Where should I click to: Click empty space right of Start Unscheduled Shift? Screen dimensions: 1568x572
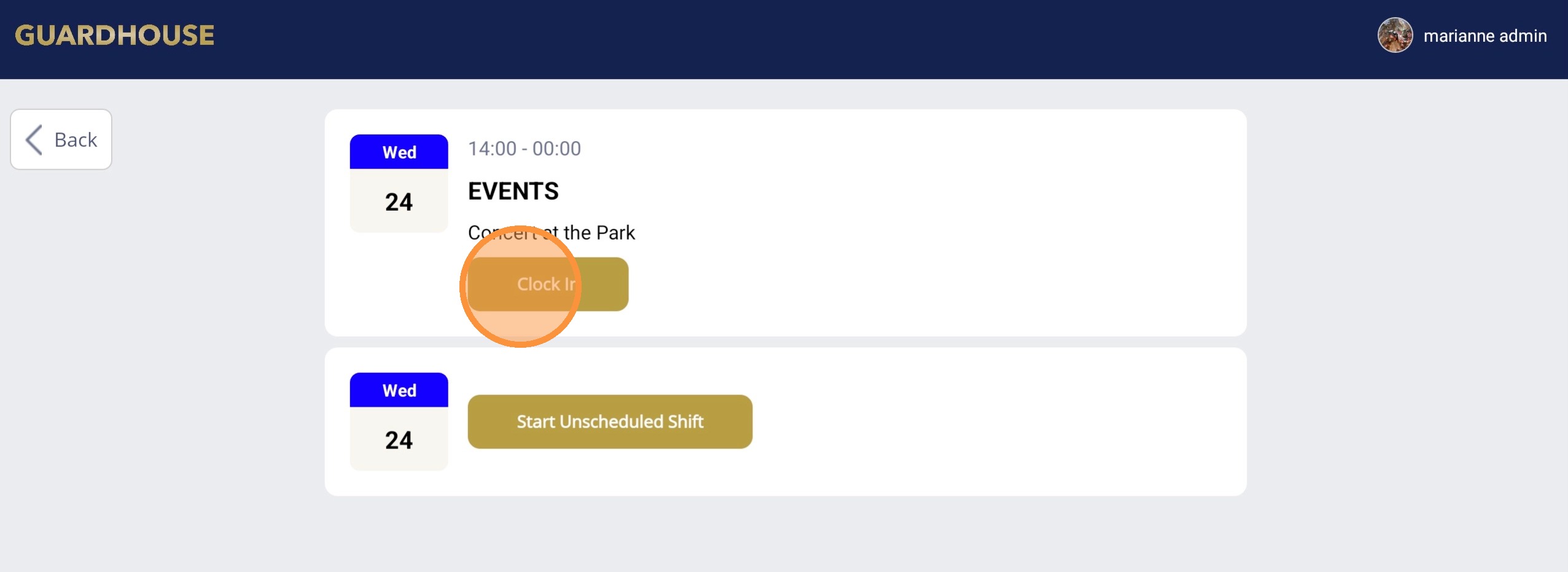(983, 421)
